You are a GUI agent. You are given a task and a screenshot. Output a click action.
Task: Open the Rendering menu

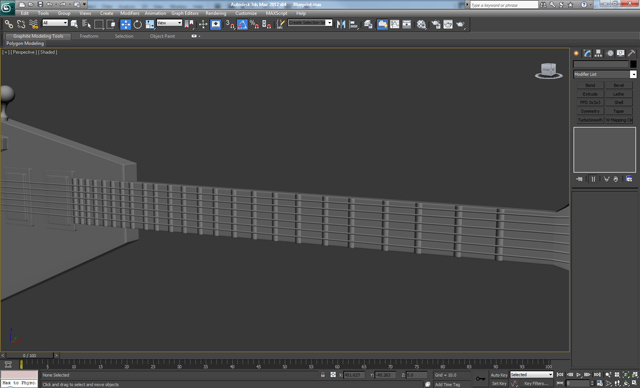216,13
